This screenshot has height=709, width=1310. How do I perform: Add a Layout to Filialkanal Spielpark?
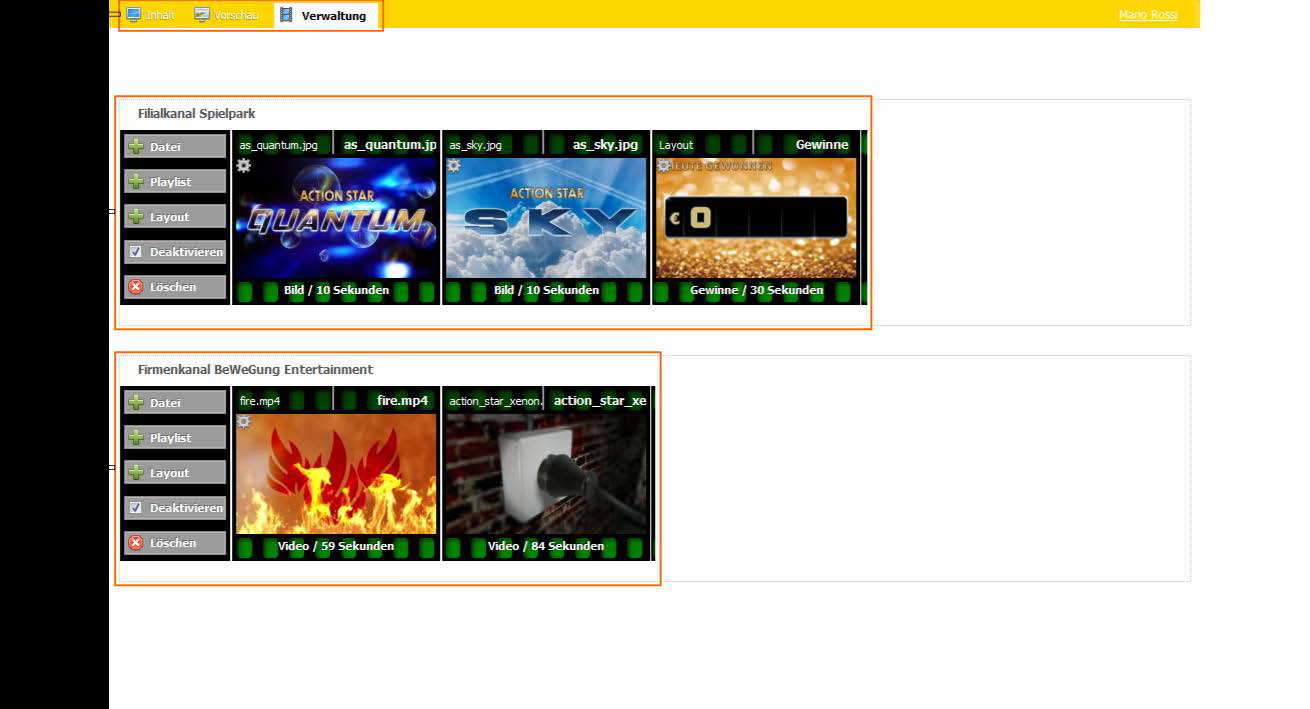click(x=175, y=217)
